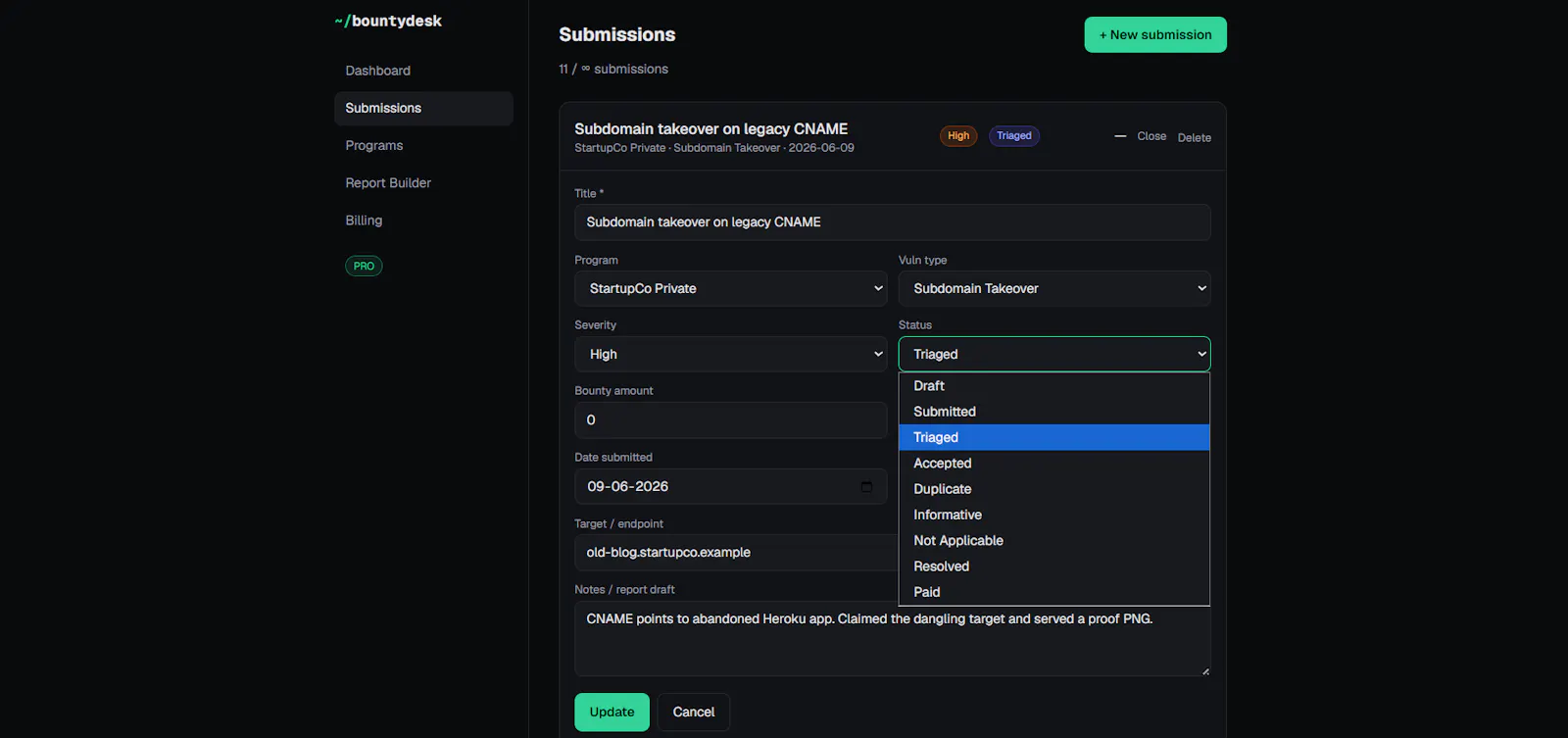Choose Draft status option

coord(1054,386)
